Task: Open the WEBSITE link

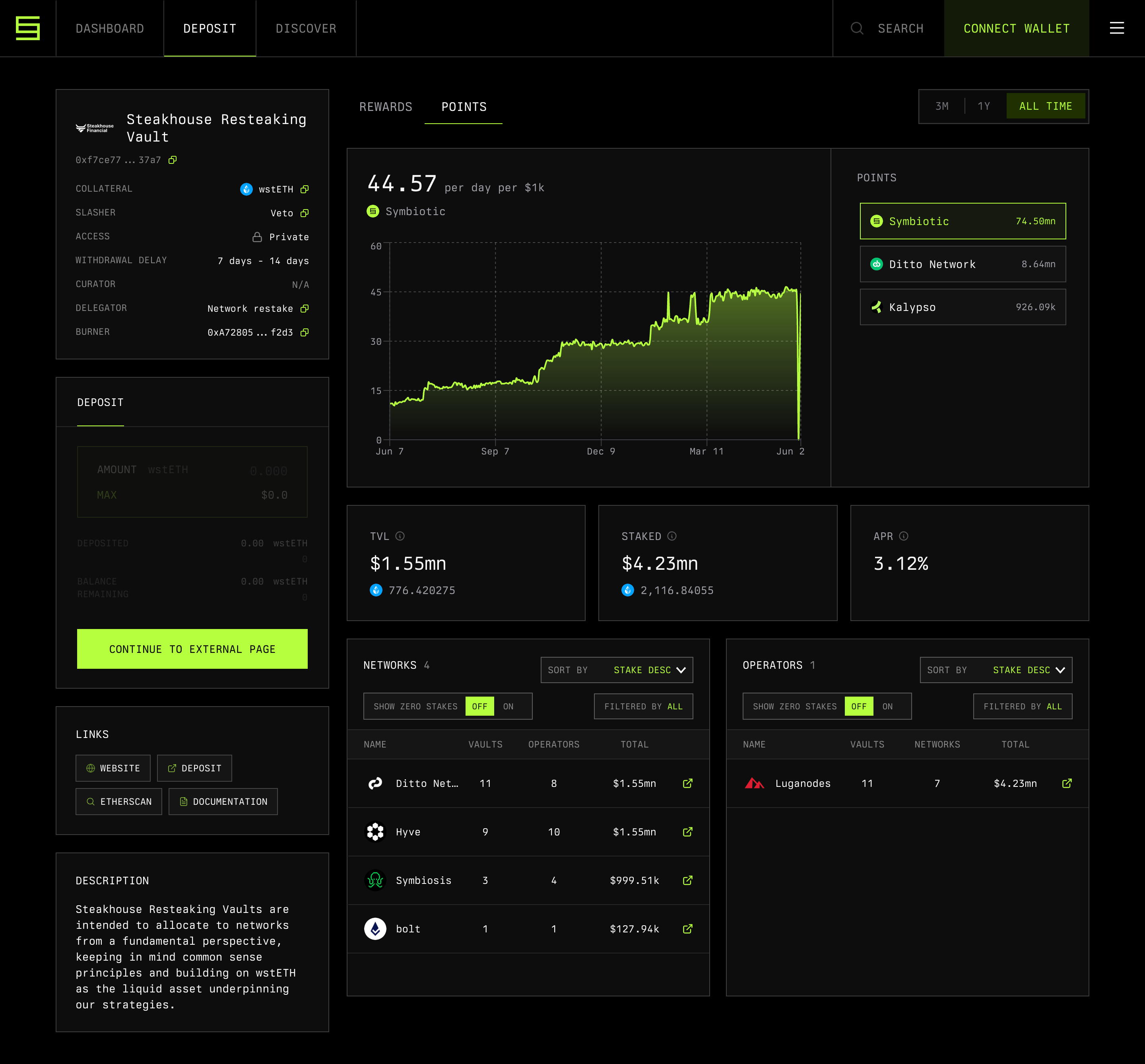Action: pos(113,768)
